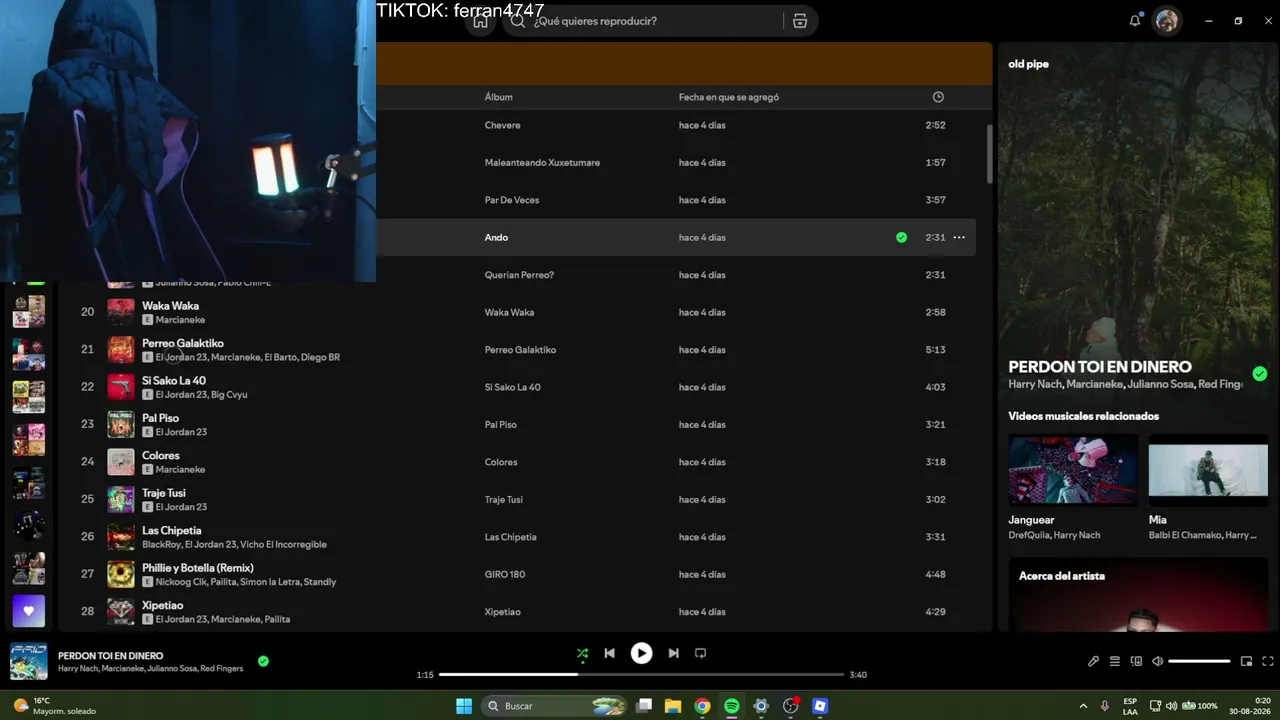Click Colores album cover thumbnail
This screenshot has width=1280, height=720.
click(121, 462)
